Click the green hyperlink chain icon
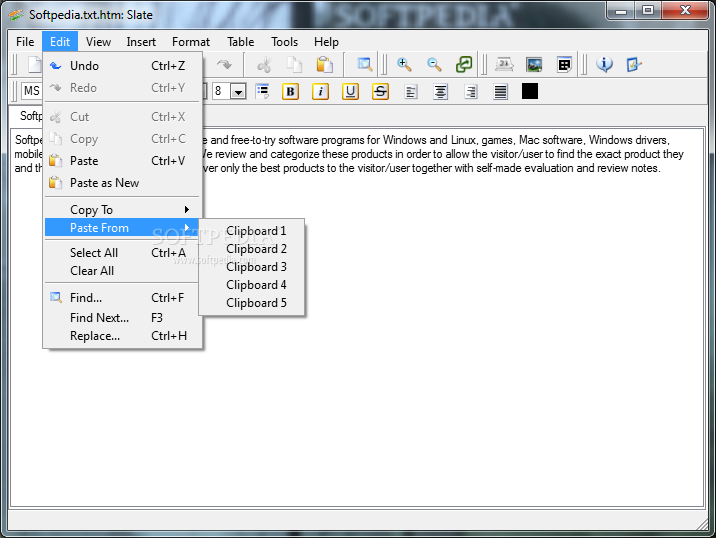The width and height of the screenshot is (716, 538). tap(464, 65)
